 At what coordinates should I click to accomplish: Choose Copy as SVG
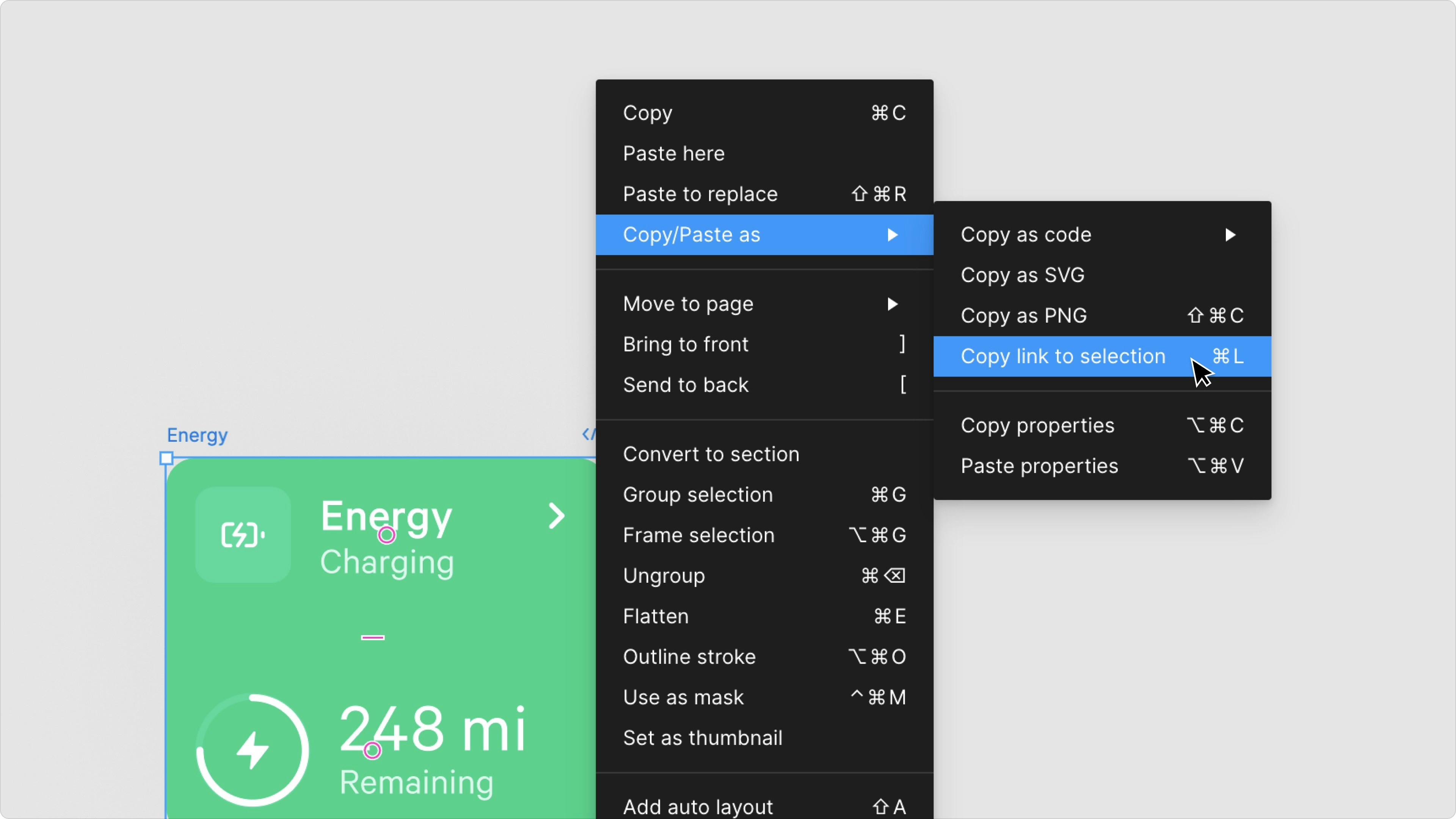1022,275
